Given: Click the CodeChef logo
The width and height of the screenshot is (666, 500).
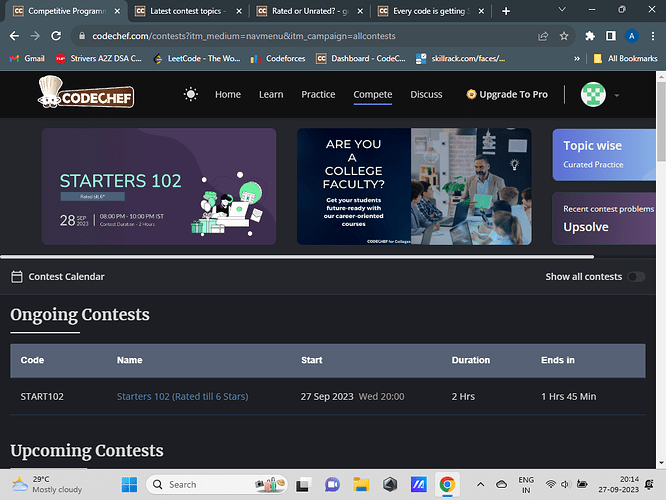Looking at the screenshot, I should coord(86,92).
